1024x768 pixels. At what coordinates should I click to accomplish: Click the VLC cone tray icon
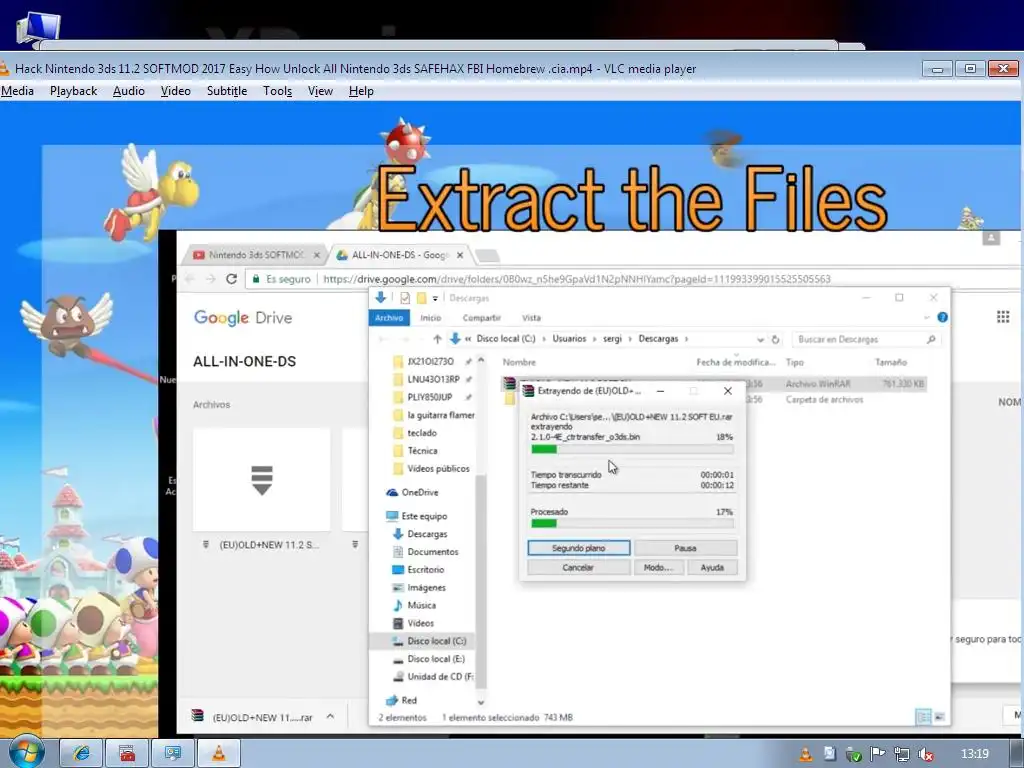tap(806, 754)
